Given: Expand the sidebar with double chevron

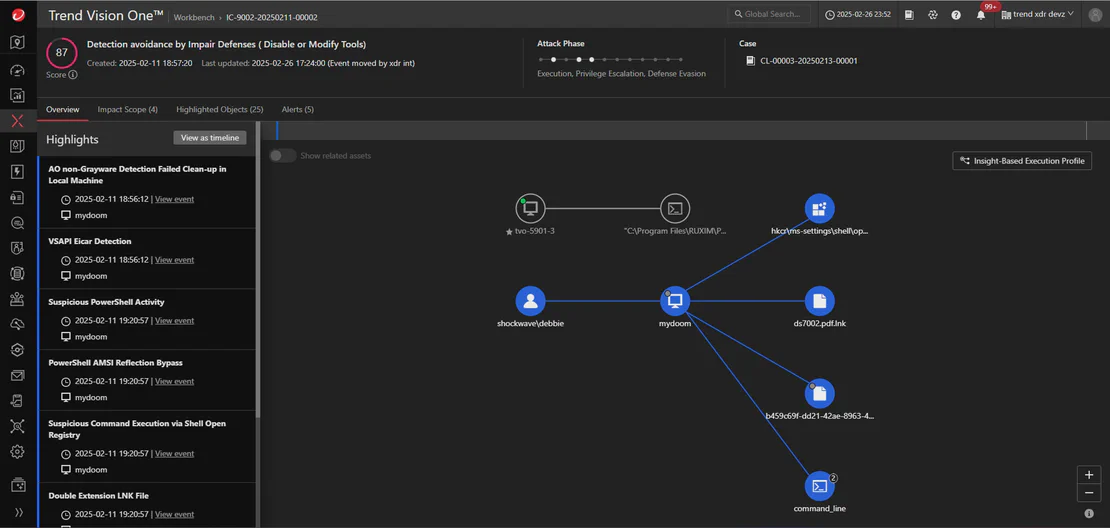Looking at the screenshot, I should coord(18,512).
